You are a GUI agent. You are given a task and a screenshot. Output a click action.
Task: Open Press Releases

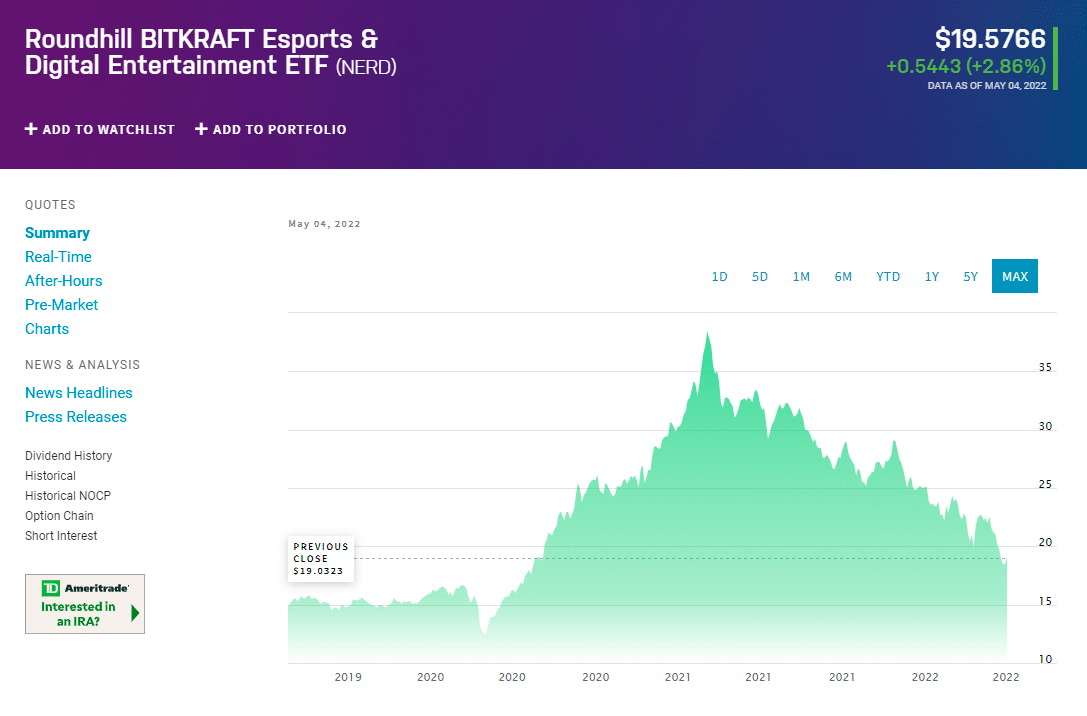pos(76,417)
